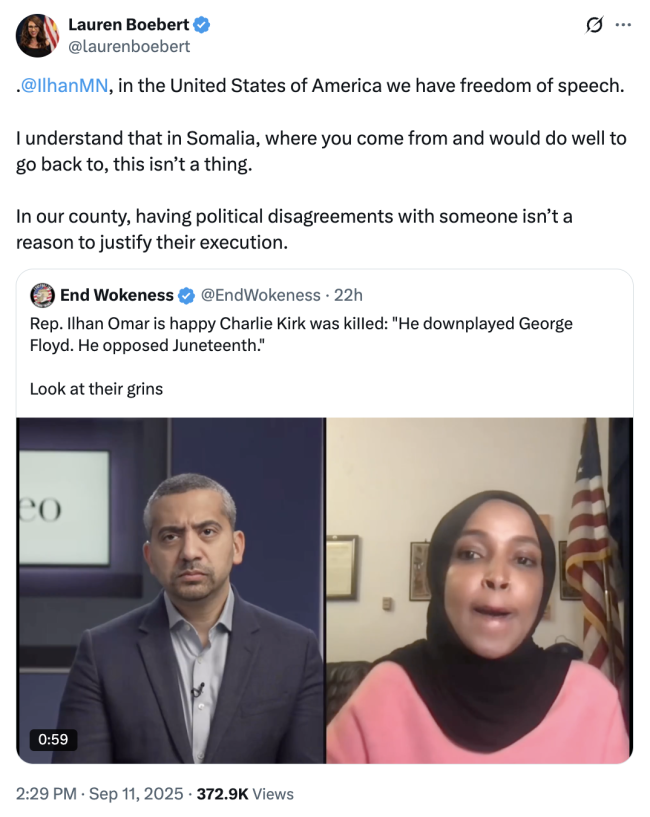Open the three-dot more options menu

[x=623, y=24]
